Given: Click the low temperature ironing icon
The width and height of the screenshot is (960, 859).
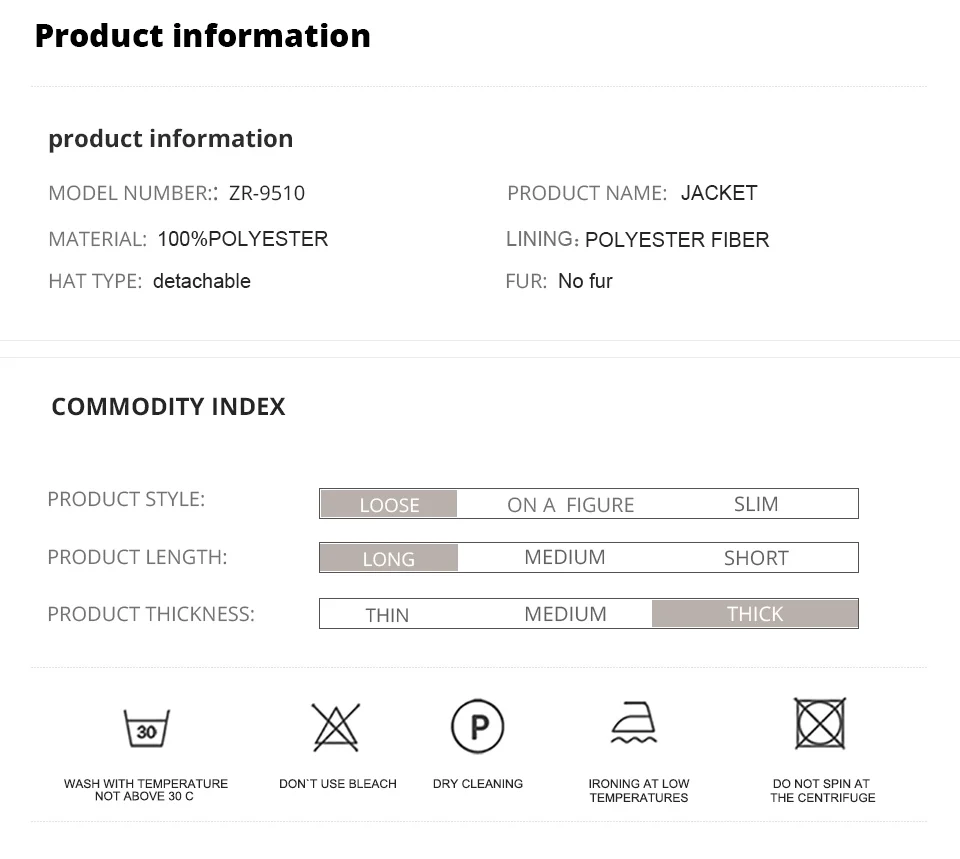Looking at the screenshot, I should pyautogui.click(x=635, y=724).
